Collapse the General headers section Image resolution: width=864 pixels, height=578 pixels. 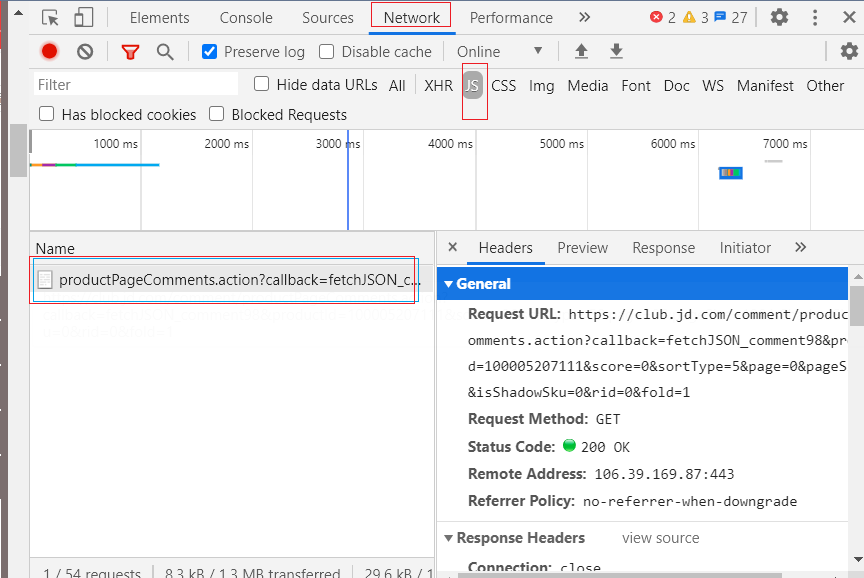[449, 284]
